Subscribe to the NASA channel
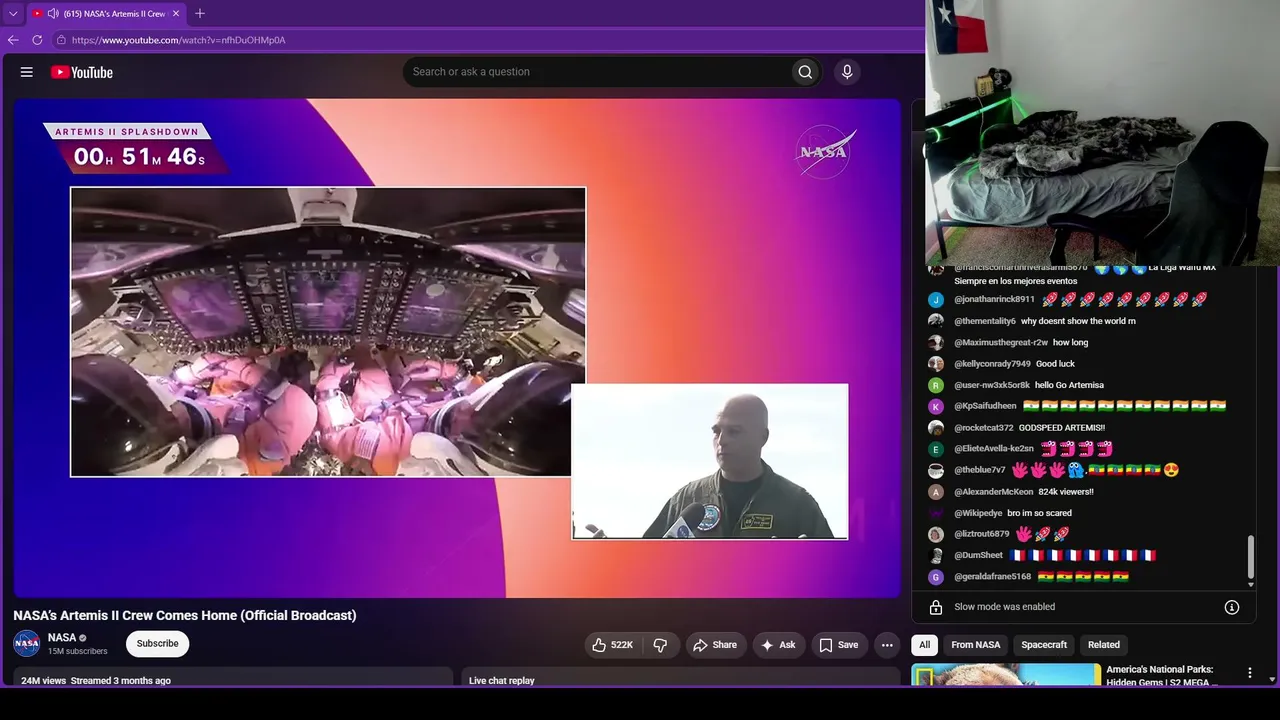Image resolution: width=1280 pixels, height=720 pixels. pyautogui.click(x=158, y=644)
